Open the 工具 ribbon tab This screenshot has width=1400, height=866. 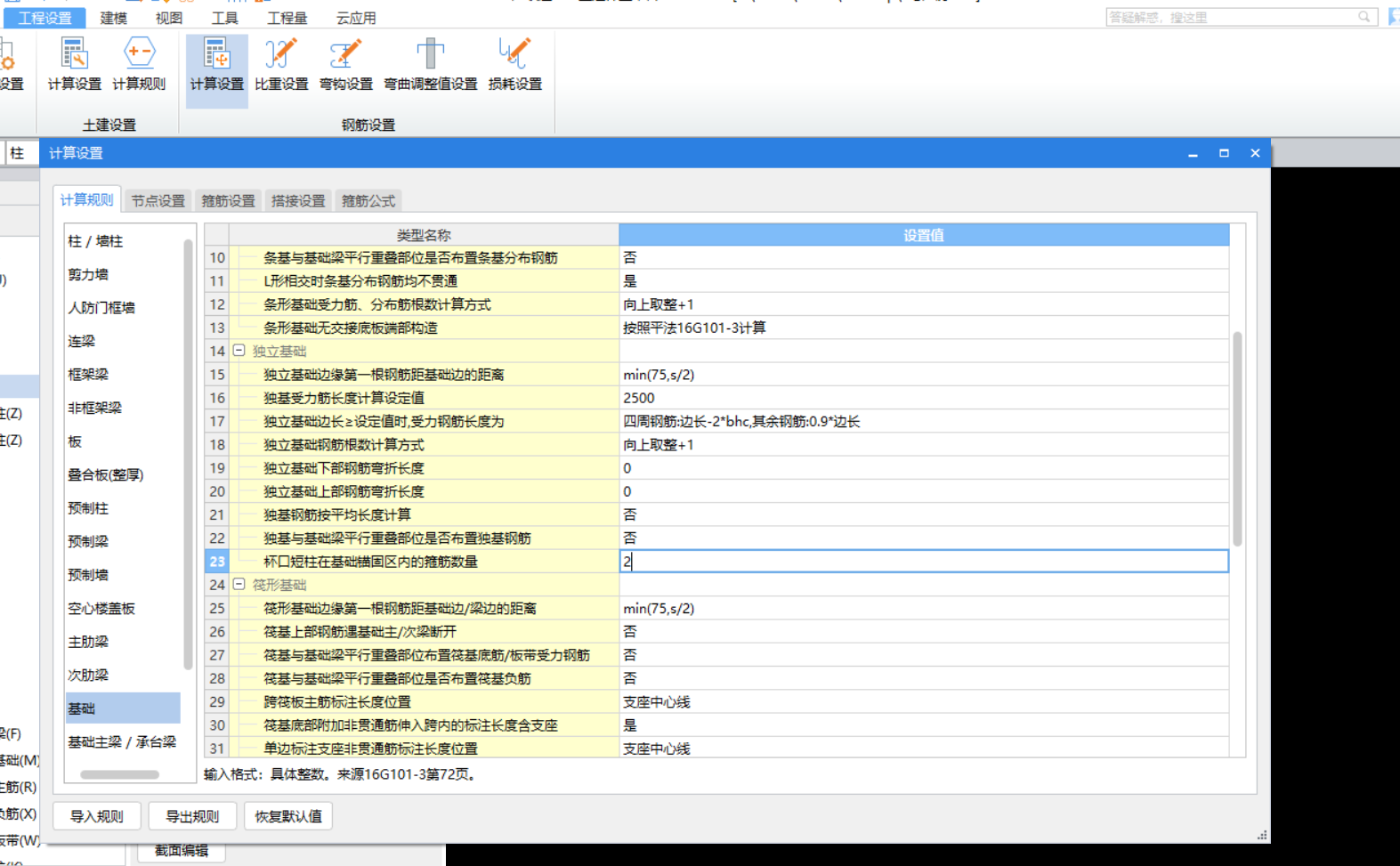224,18
